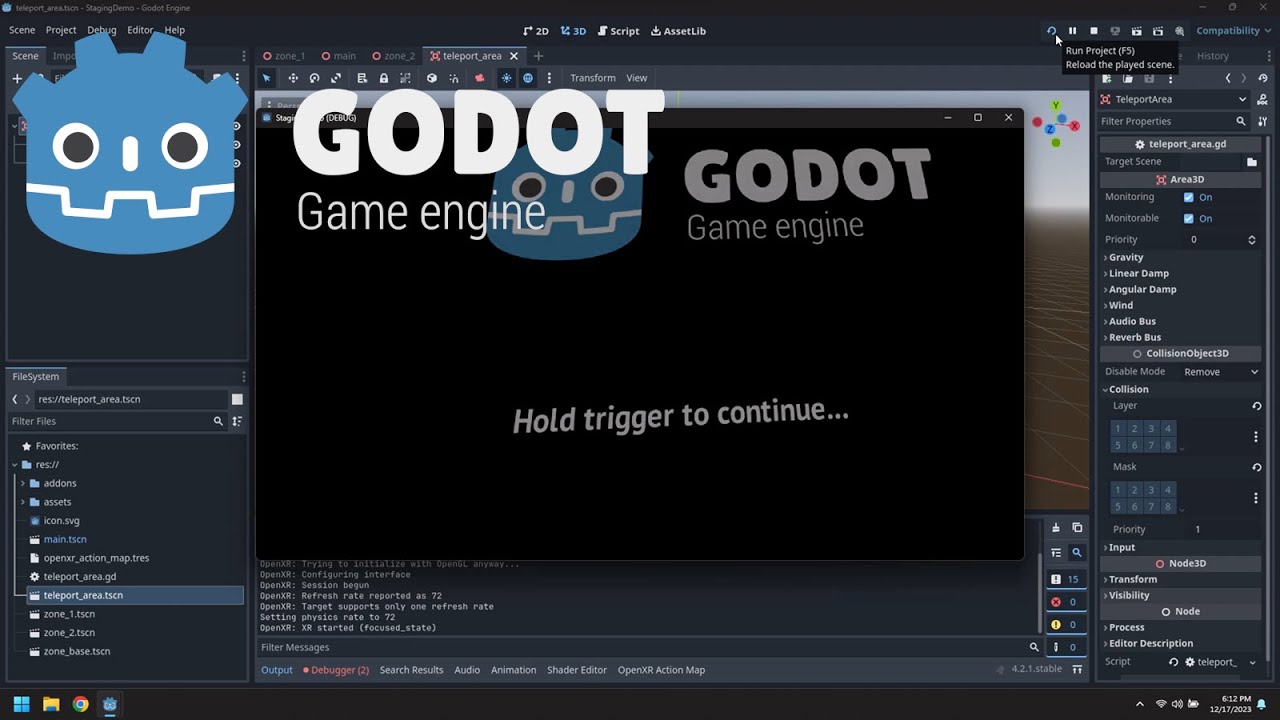Toggle preview sunlight icon
Image resolution: width=1280 pixels, height=720 pixels.
[x=506, y=78]
